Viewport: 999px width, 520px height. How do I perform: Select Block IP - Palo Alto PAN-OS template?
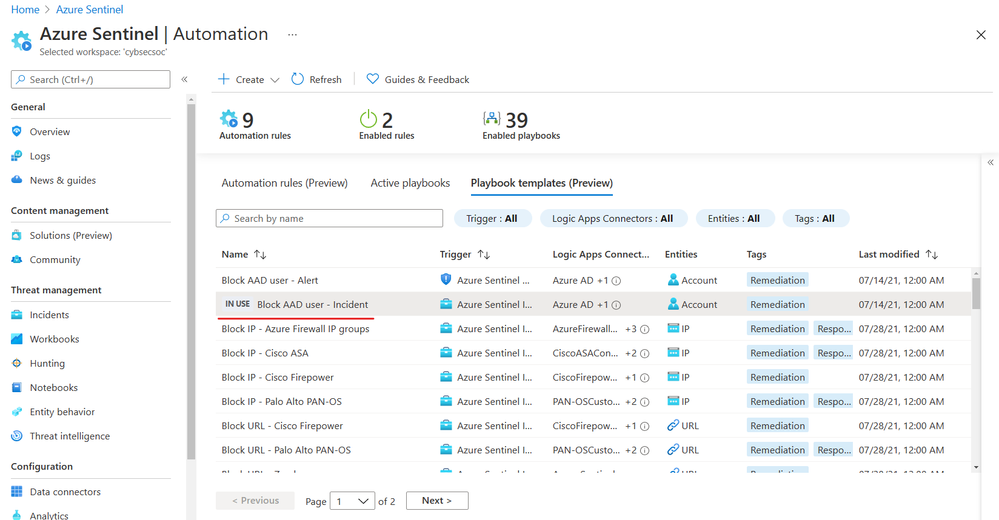(282, 401)
